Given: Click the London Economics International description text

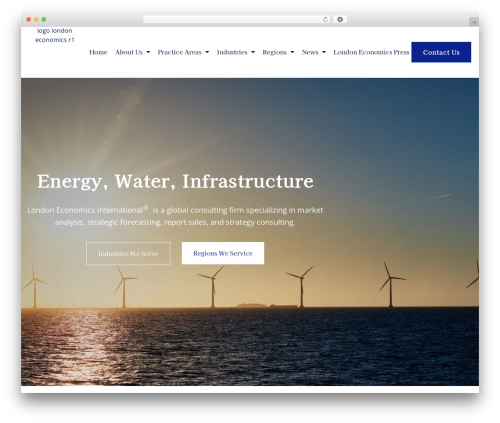Looking at the screenshot, I should [175, 216].
